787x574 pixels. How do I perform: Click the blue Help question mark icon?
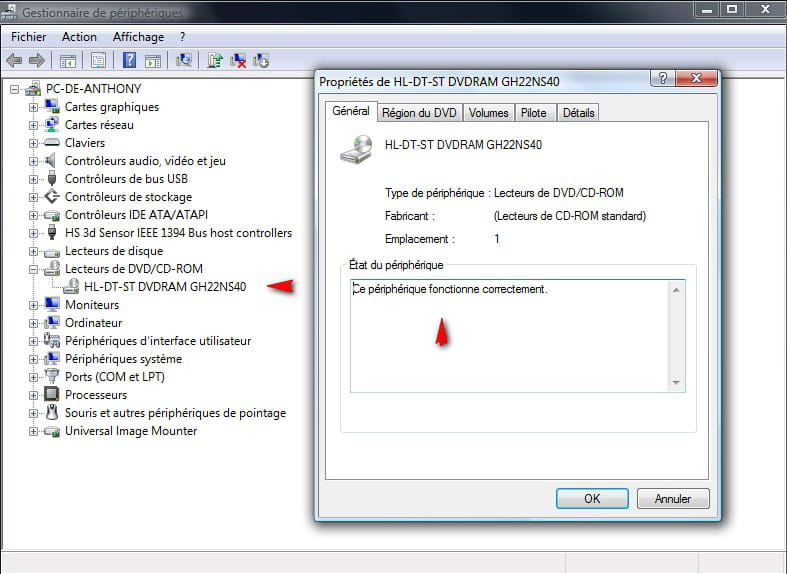pos(129,60)
